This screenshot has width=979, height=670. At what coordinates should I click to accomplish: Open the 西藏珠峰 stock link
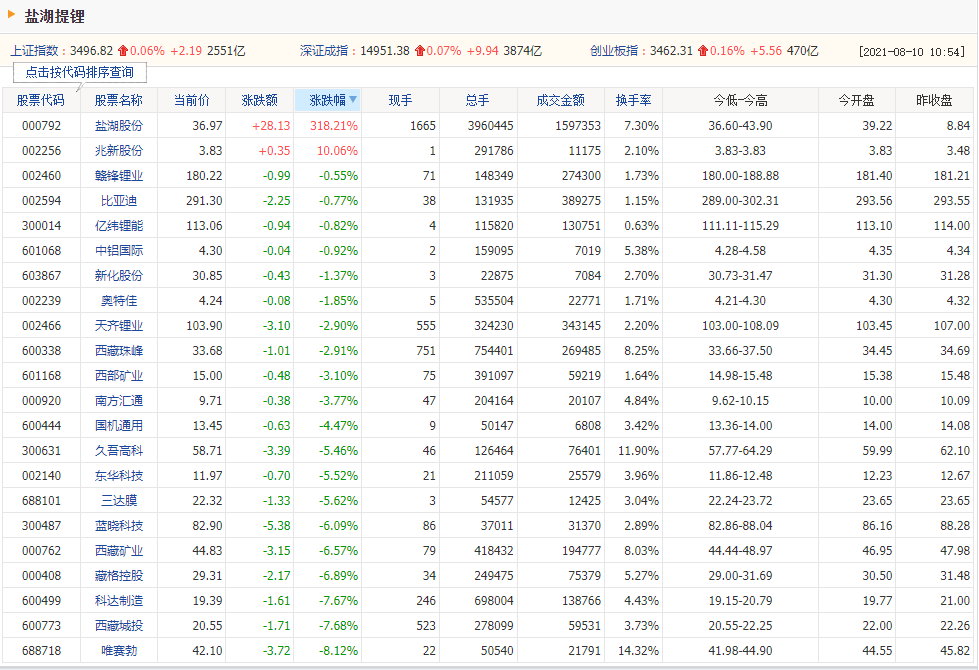point(119,350)
